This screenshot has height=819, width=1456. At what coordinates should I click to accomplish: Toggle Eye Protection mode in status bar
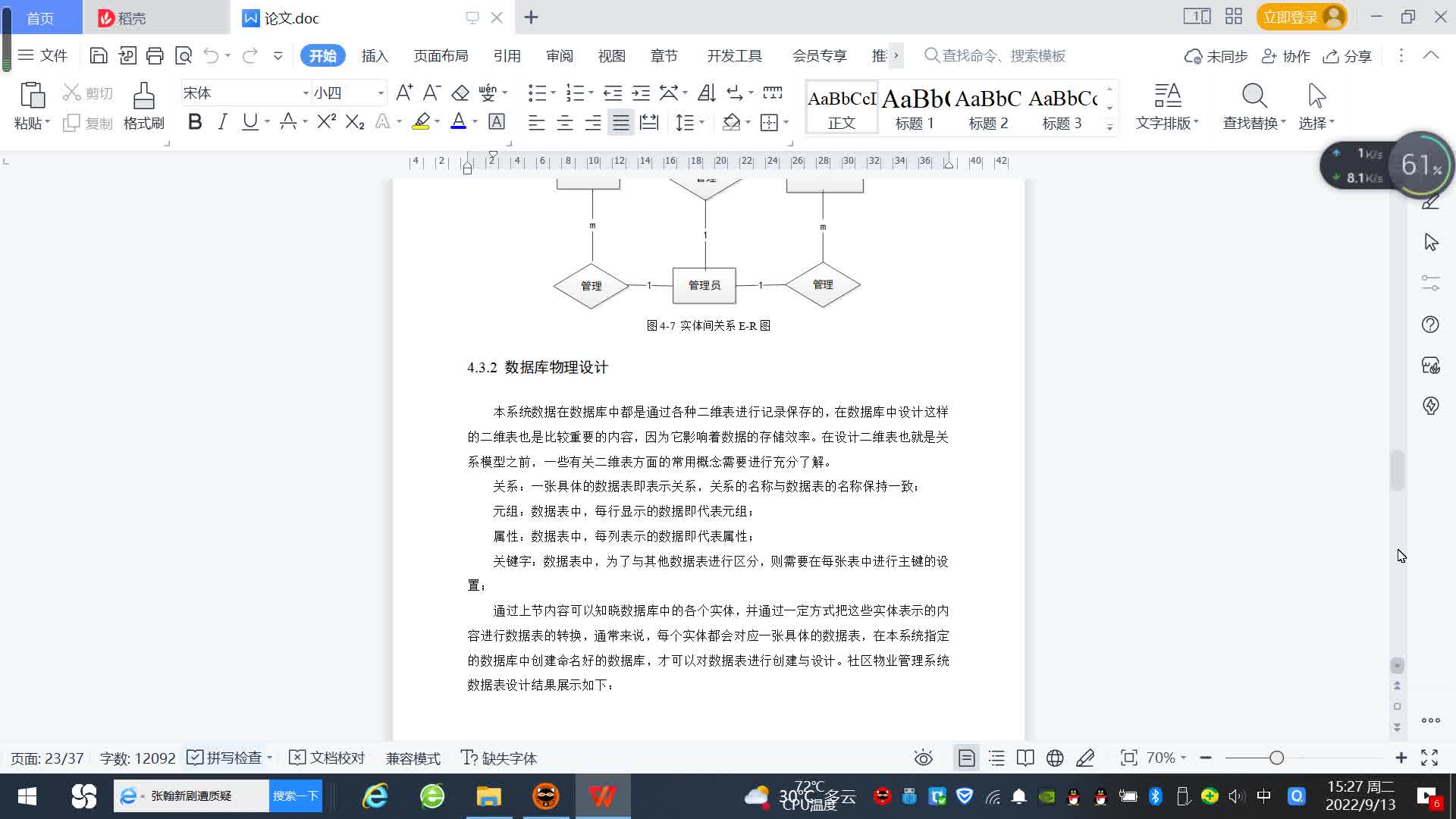click(923, 758)
